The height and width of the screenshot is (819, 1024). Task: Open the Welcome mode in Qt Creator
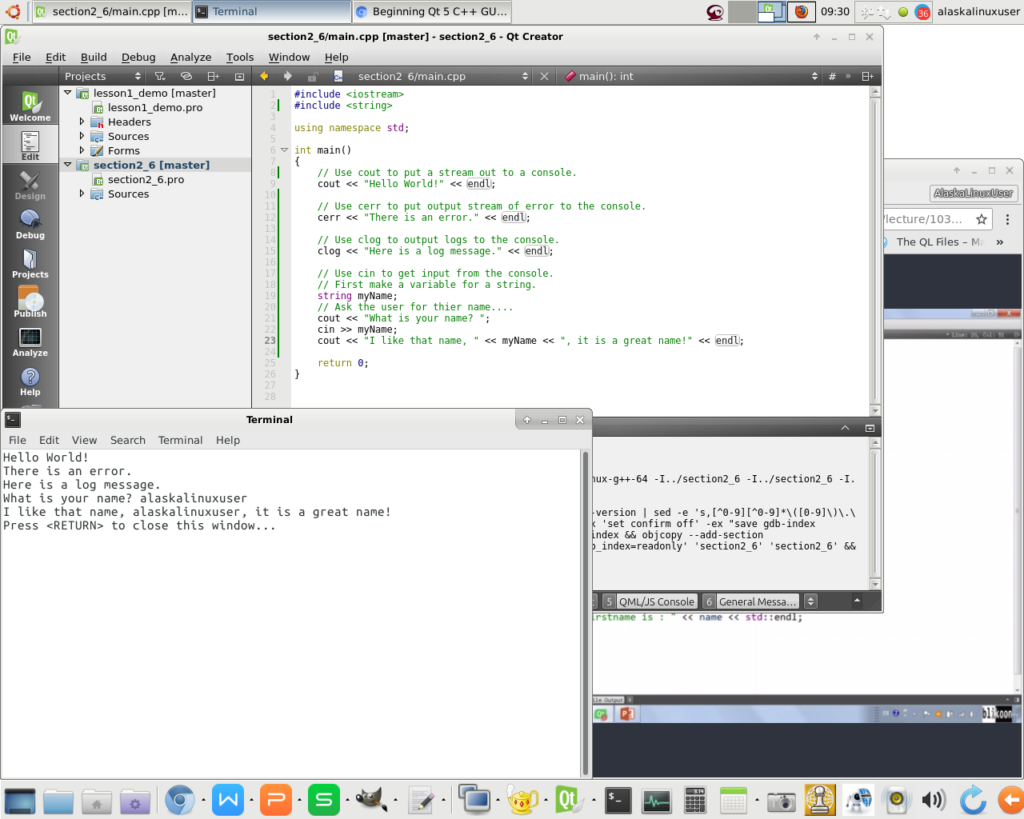(30, 106)
